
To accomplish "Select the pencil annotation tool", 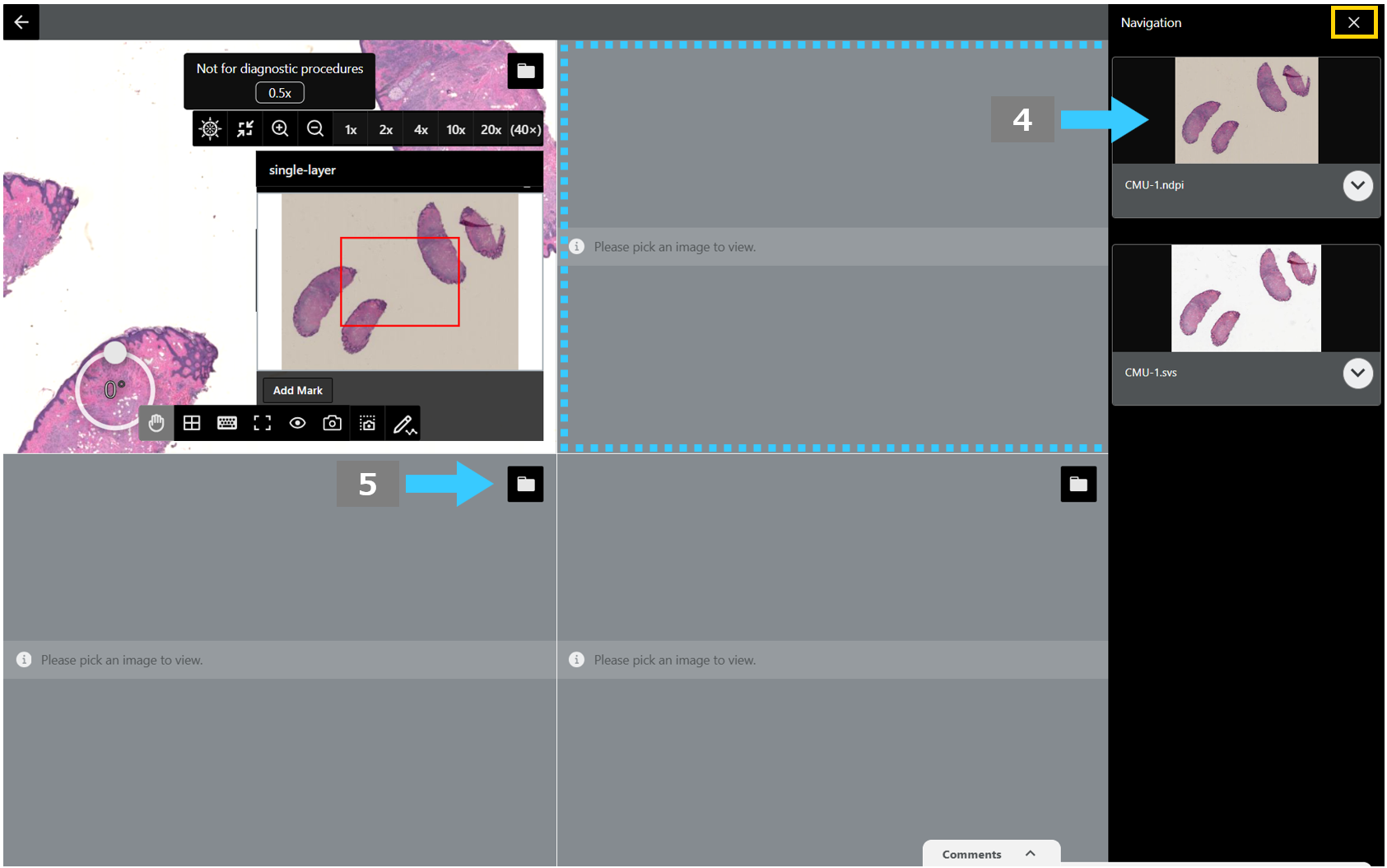I will tap(403, 423).
